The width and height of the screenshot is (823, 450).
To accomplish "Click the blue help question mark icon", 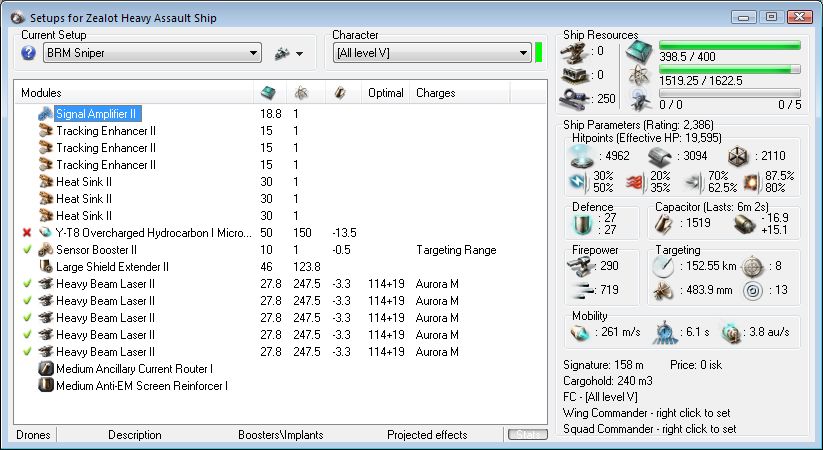I will [x=28, y=53].
